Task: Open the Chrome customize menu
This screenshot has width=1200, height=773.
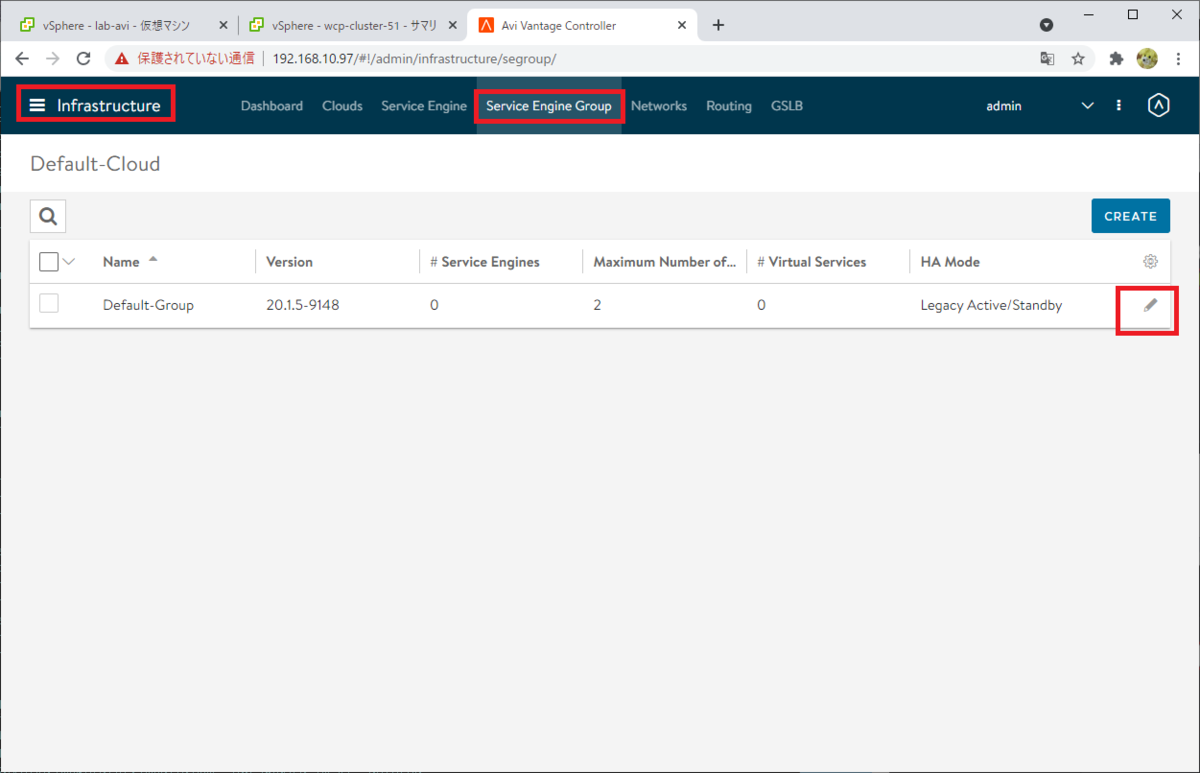Action: click(x=1180, y=59)
